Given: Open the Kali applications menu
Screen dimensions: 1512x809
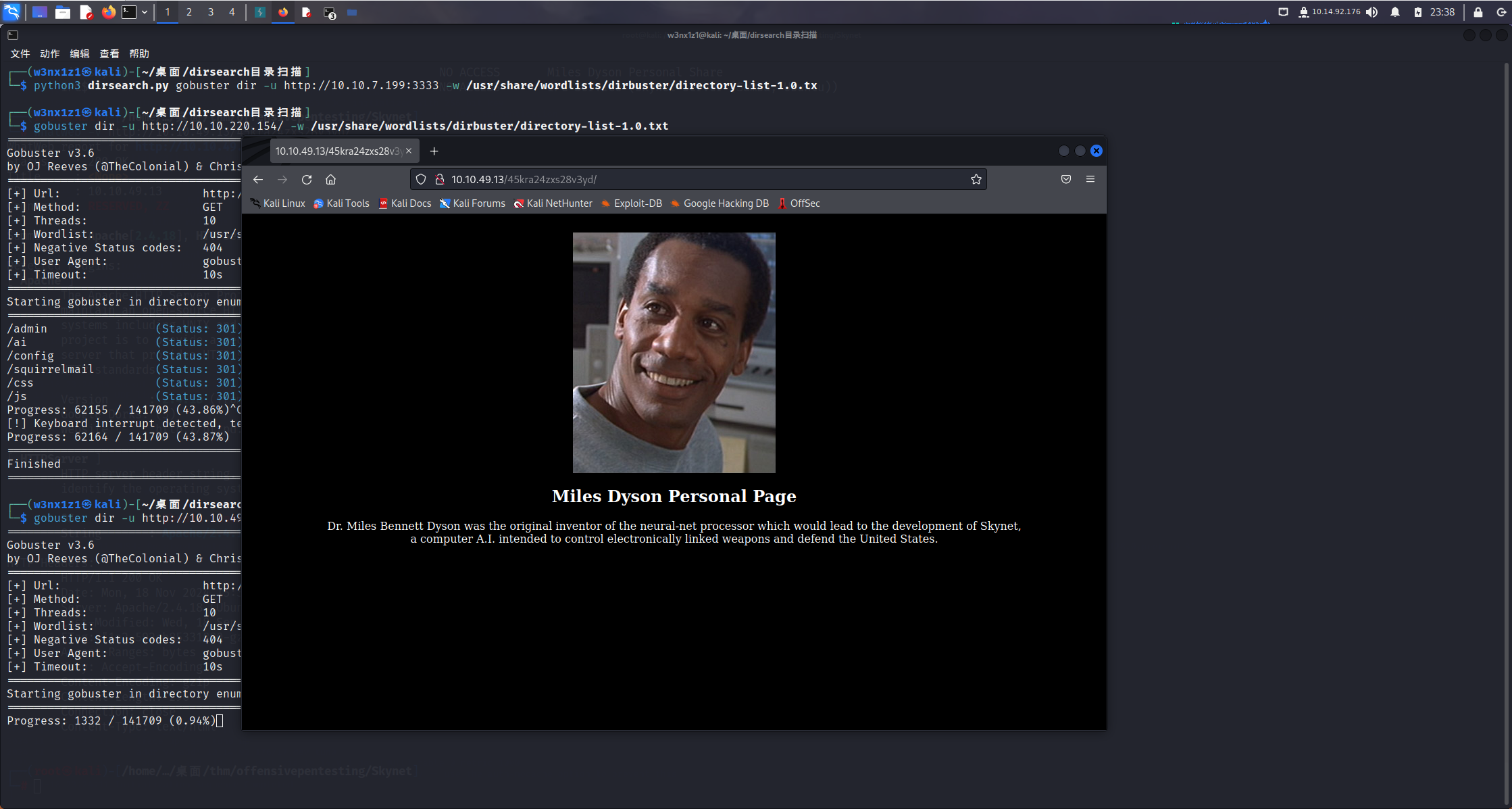Looking at the screenshot, I should (12, 12).
